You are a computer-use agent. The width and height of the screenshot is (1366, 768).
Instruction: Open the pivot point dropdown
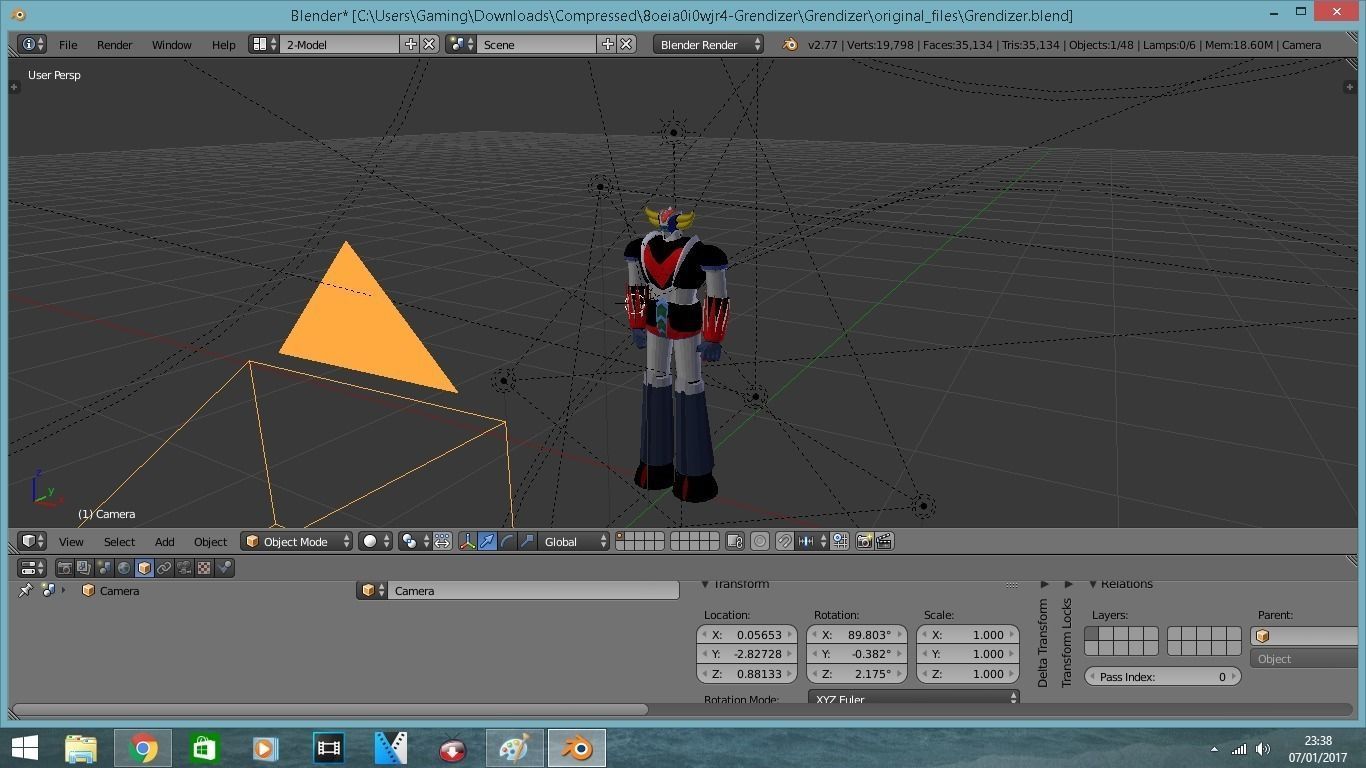pyautogui.click(x=414, y=542)
